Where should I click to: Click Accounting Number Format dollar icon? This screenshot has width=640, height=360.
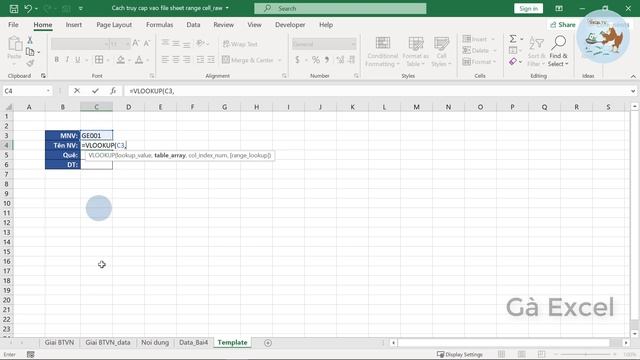coord(297,60)
